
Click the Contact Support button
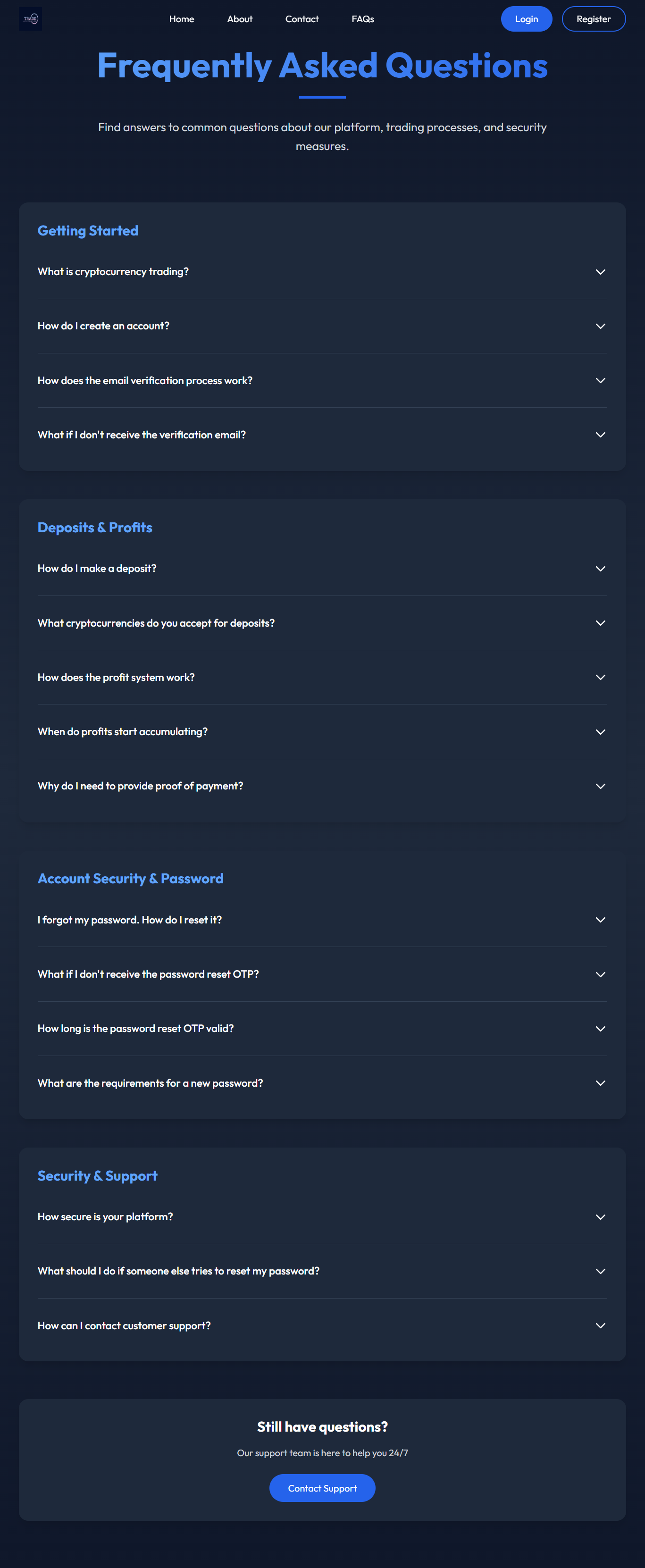point(322,1488)
